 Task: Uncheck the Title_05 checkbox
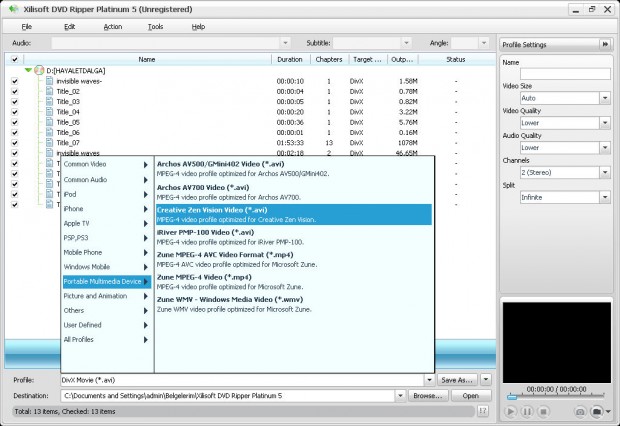15,122
